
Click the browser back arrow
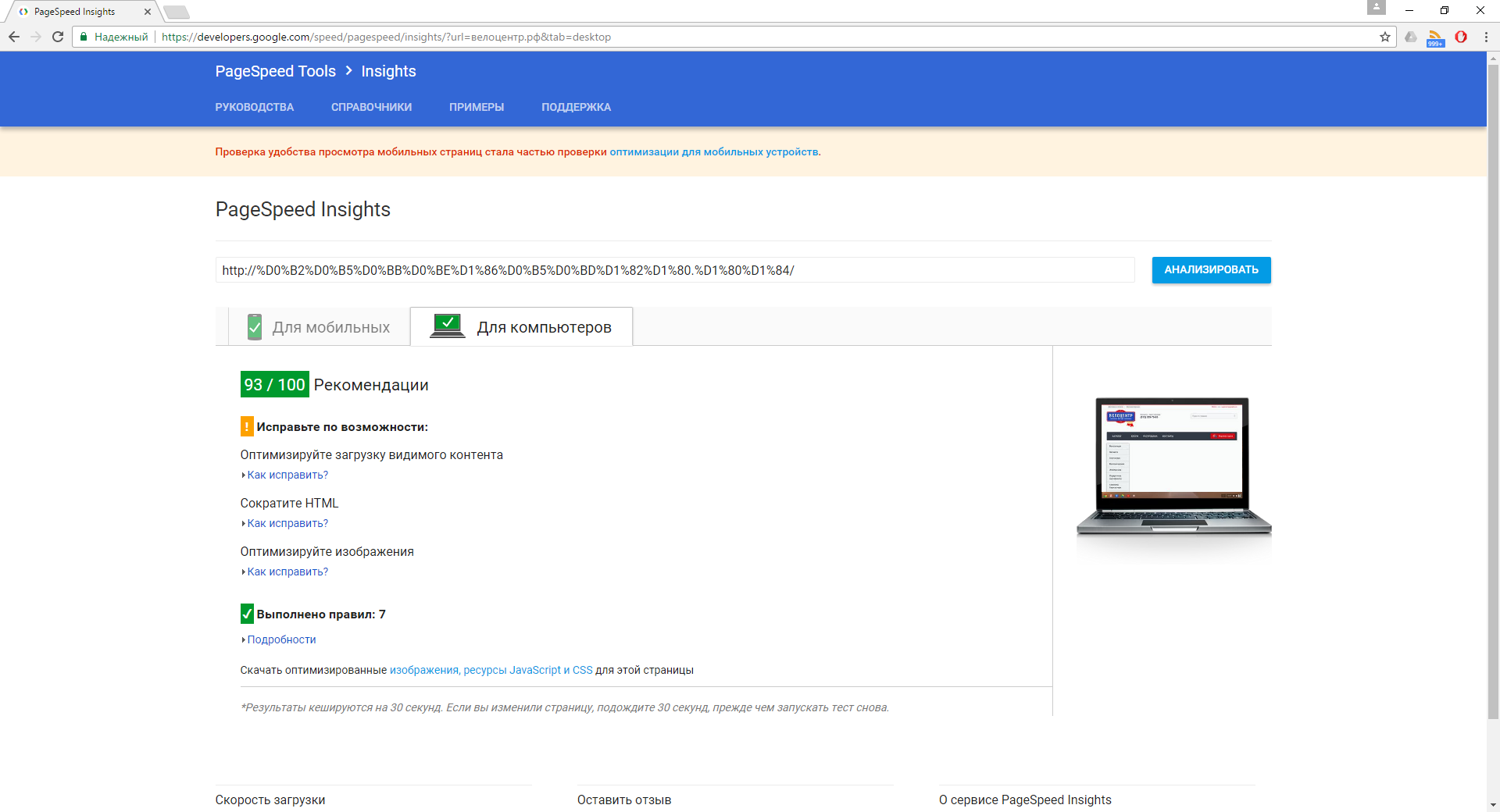[x=14, y=37]
